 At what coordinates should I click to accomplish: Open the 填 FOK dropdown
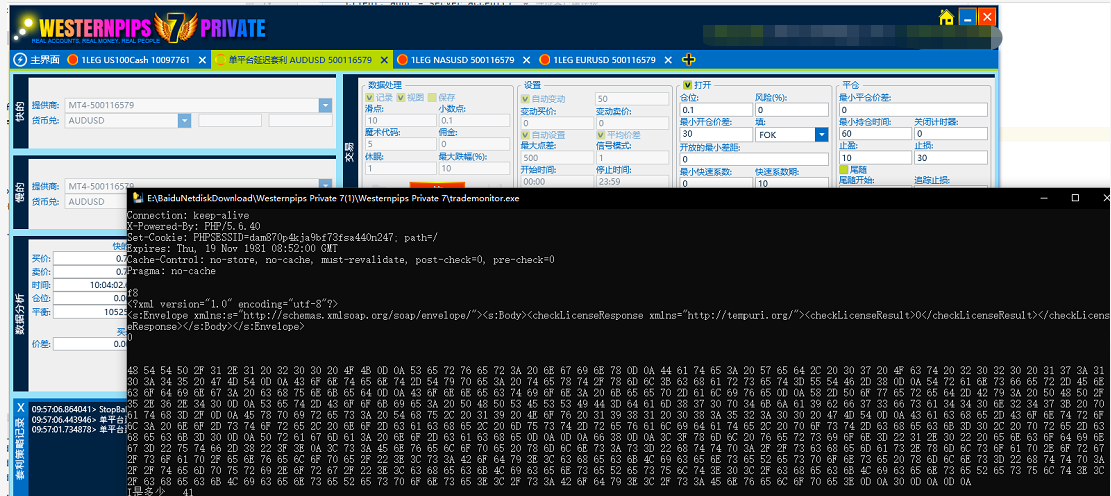[821, 134]
